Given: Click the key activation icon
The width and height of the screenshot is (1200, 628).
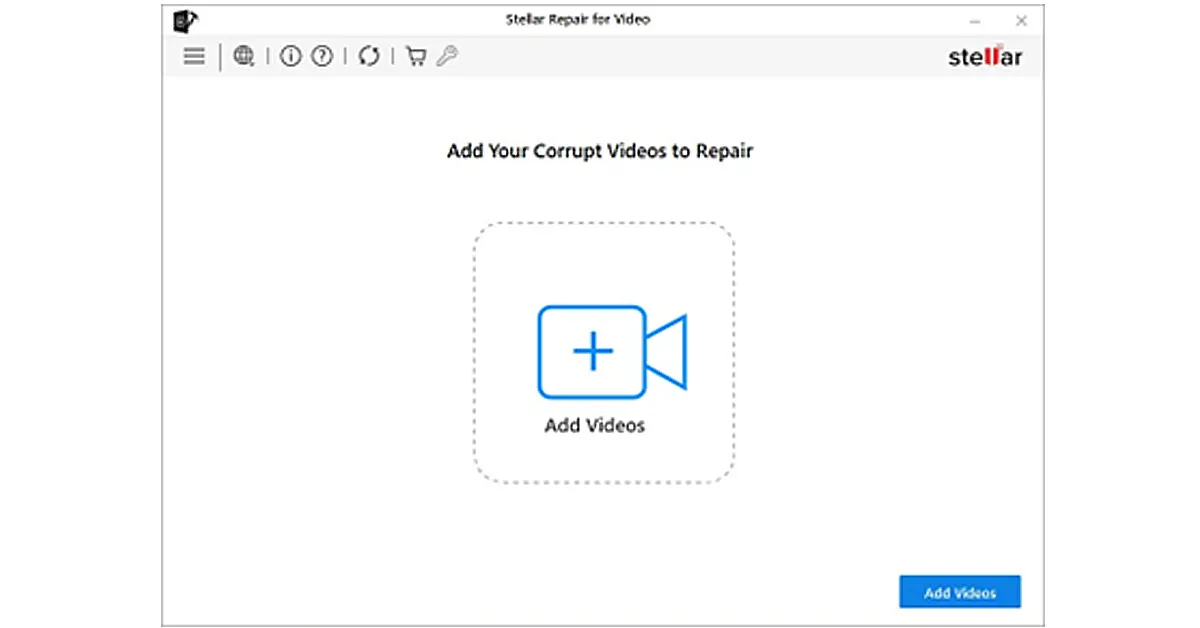Looking at the screenshot, I should tap(447, 57).
